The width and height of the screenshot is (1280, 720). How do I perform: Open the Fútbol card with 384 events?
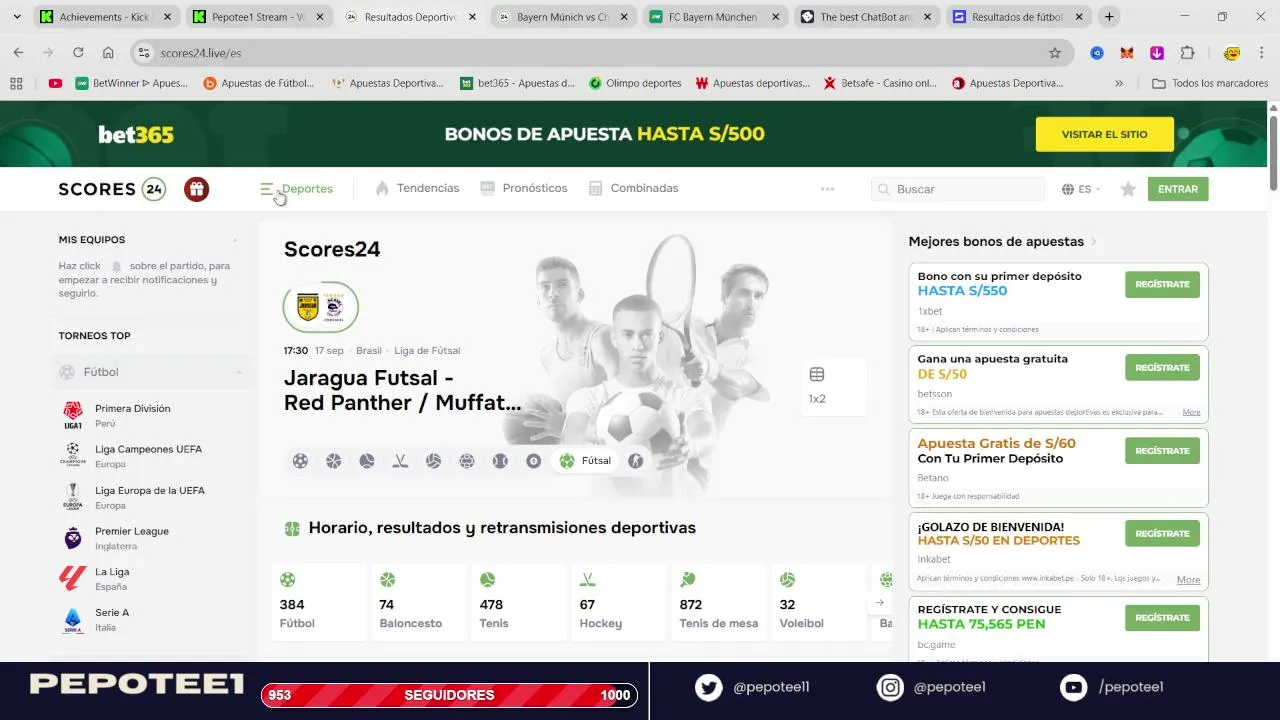click(318, 602)
